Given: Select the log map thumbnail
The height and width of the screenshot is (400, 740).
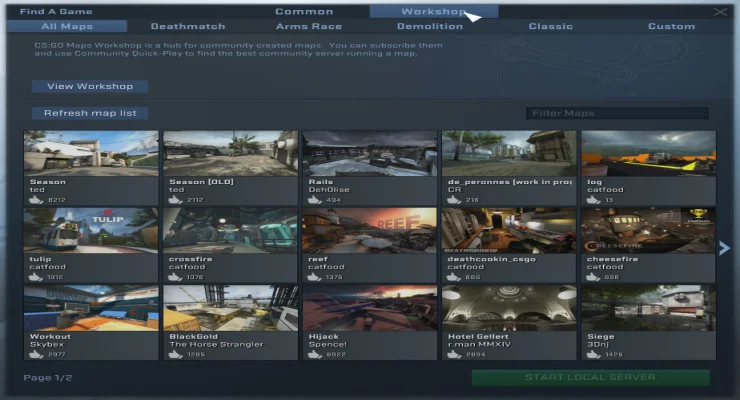Looking at the screenshot, I should click(x=648, y=153).
